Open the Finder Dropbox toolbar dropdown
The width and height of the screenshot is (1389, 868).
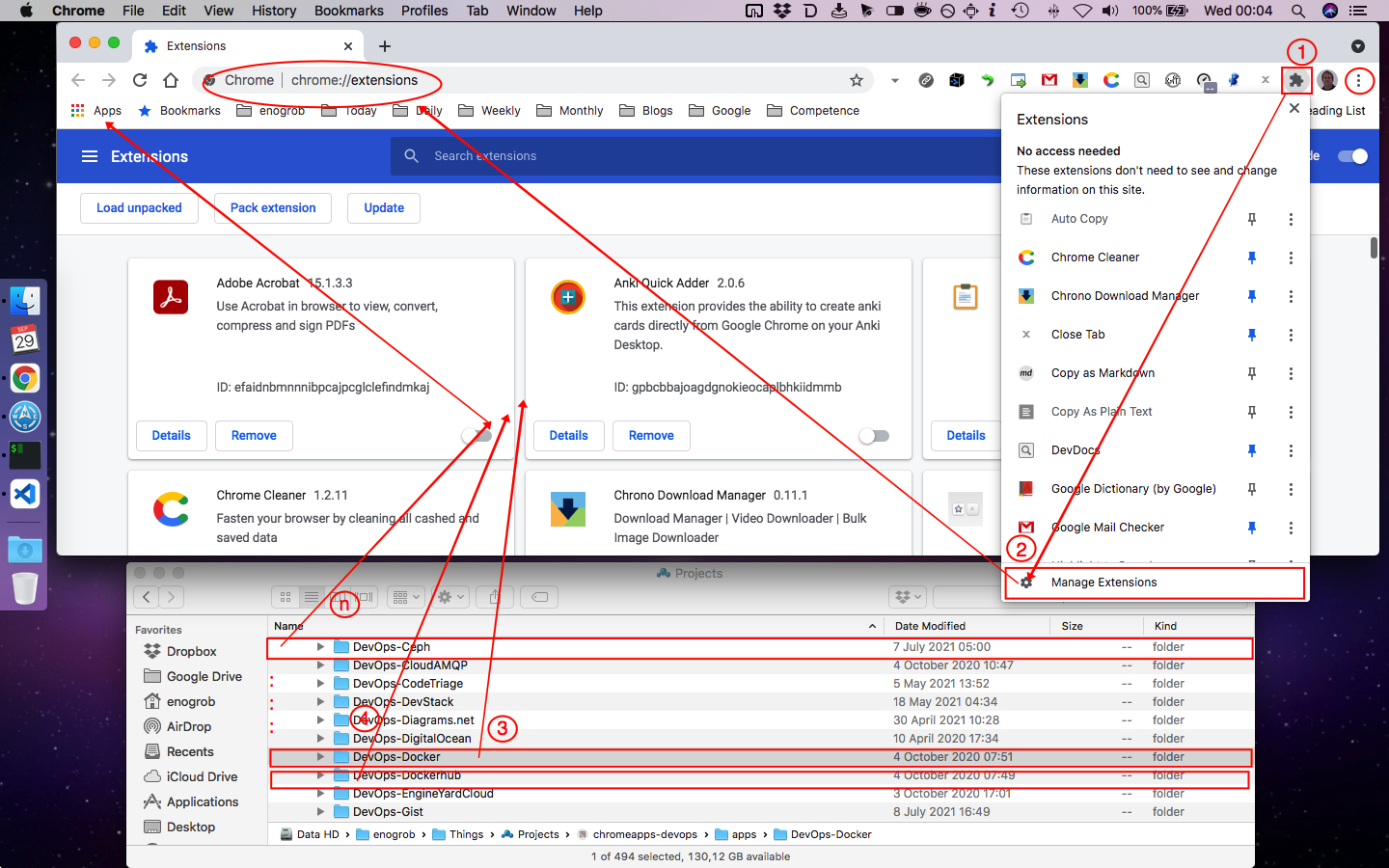(907, 597)
